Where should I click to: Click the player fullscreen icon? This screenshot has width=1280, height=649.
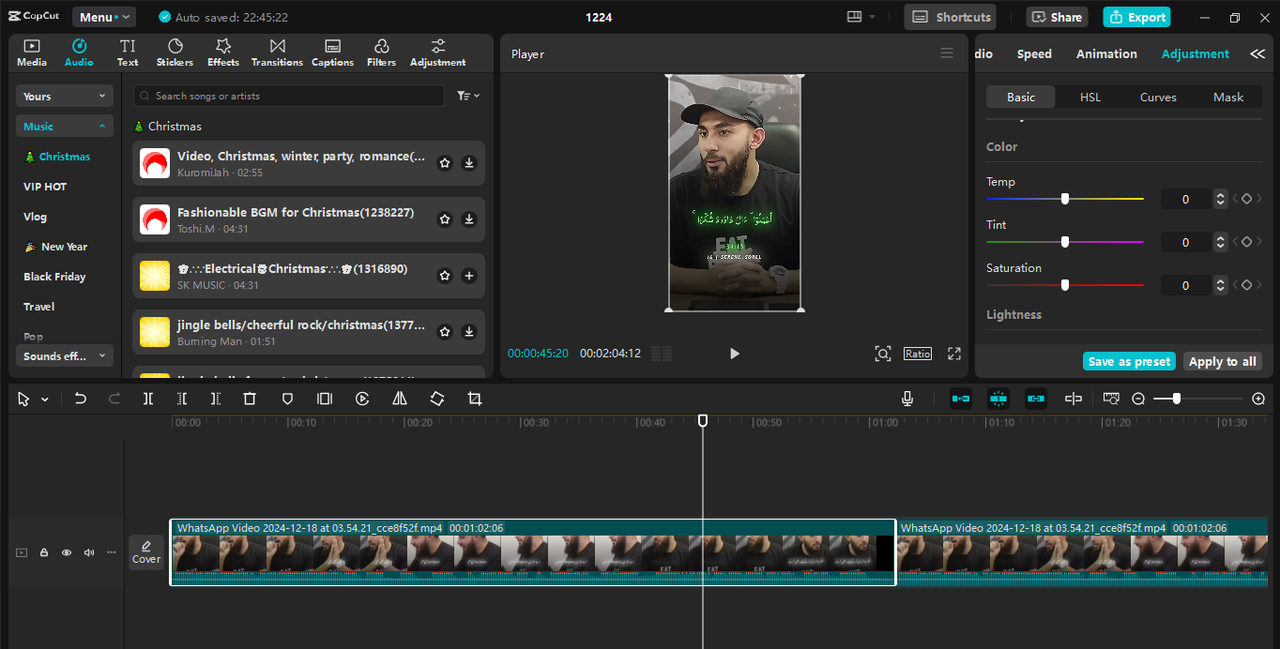(x=954, y=353)
